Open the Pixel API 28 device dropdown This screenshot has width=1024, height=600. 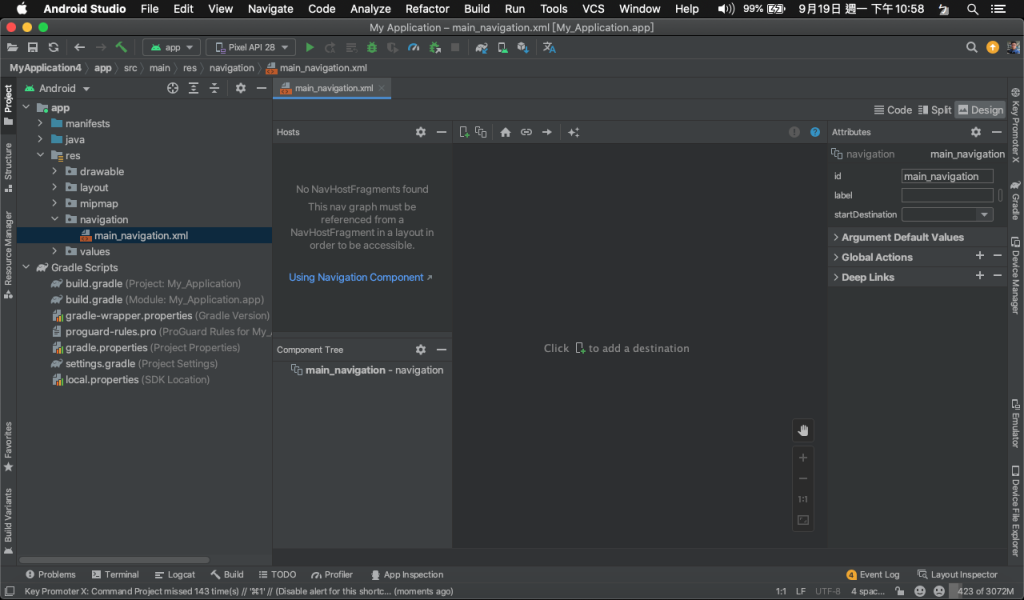tap(250, 47)
